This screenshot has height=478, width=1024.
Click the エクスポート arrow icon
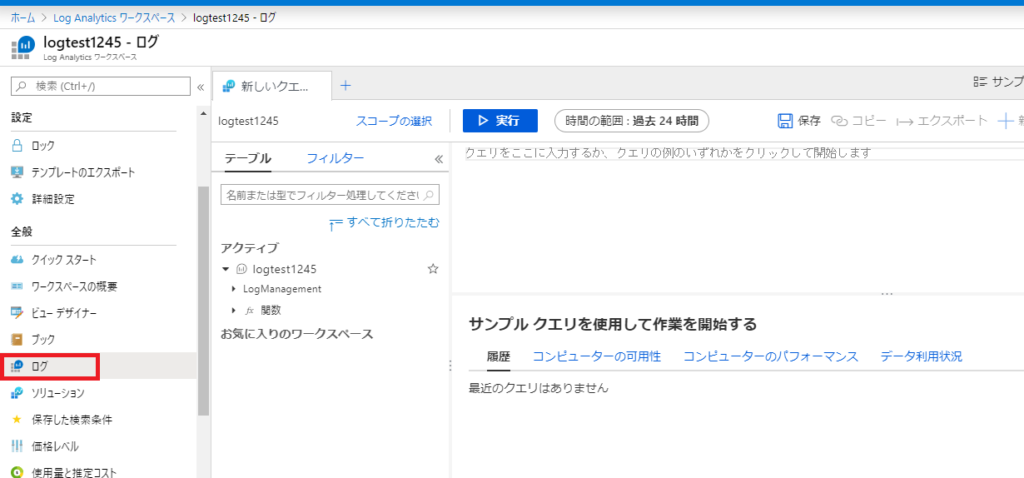pyautogui.click(x=904, y=121)
